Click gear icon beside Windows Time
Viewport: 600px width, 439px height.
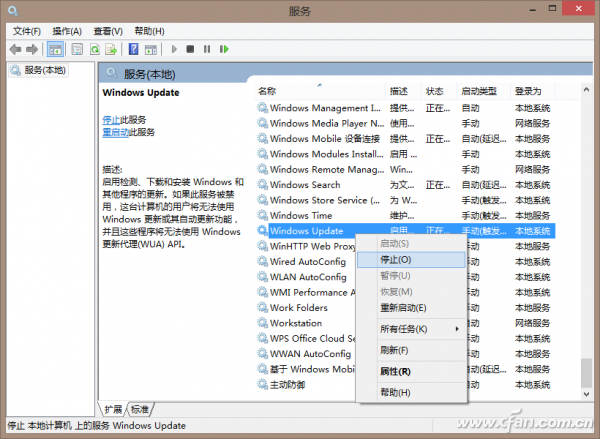click(x=262, y=215)
